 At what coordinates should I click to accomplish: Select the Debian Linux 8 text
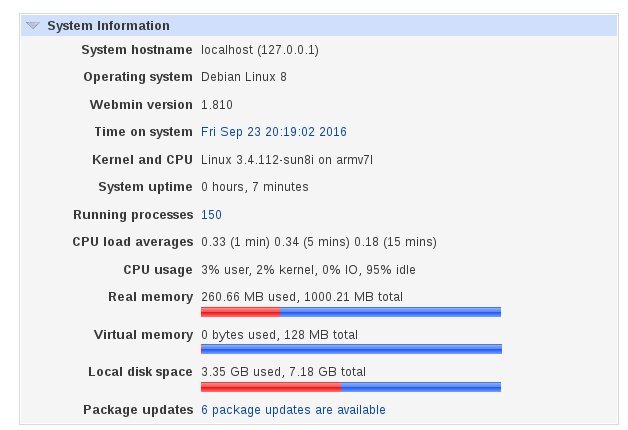[x=244, y=76]
